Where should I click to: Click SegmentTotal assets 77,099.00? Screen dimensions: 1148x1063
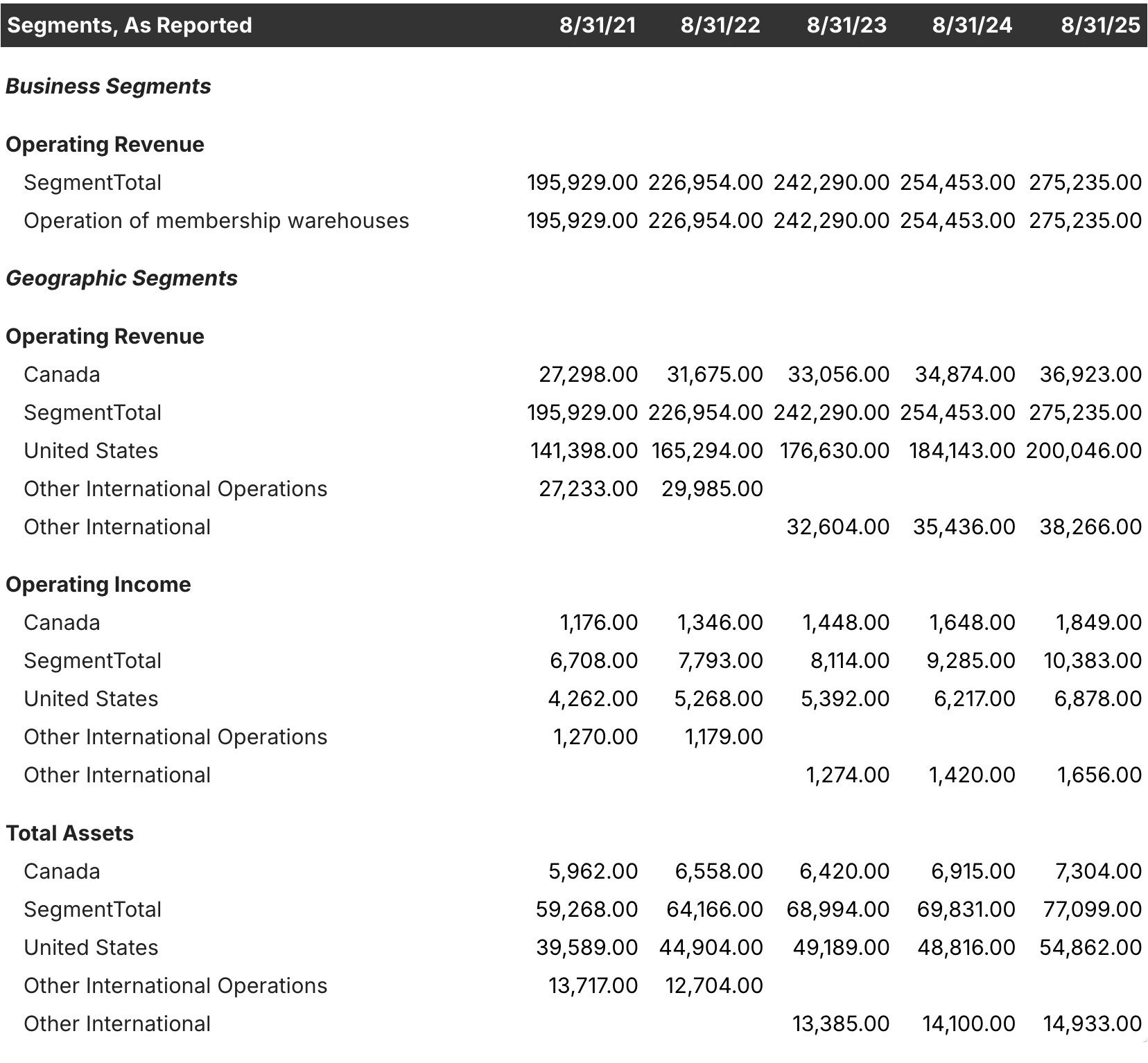click(x=1093, y=910)
